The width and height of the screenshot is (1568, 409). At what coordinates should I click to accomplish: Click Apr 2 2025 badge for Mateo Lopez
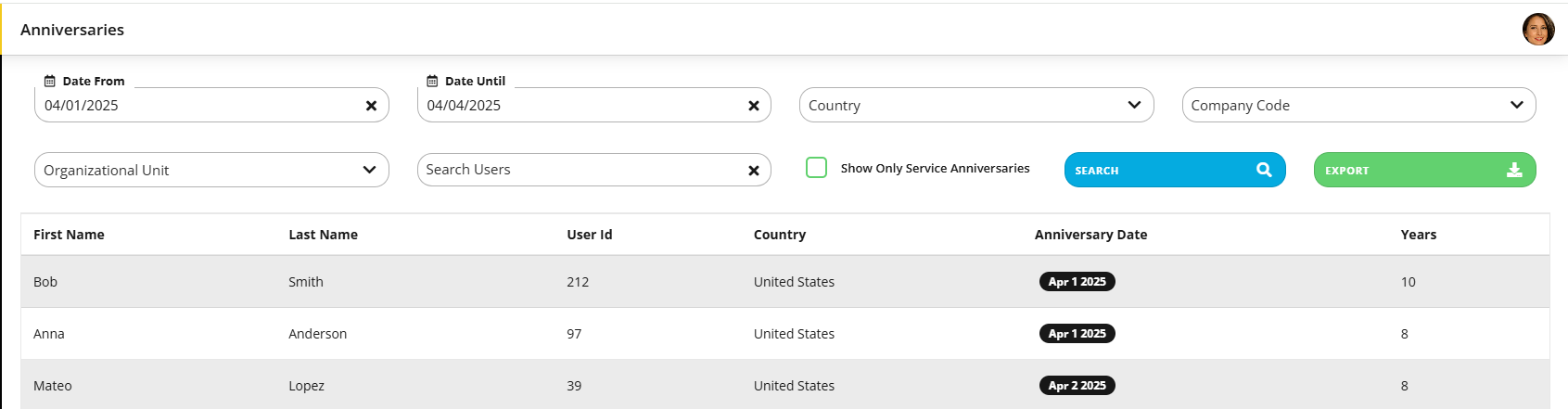(1077, 386)
